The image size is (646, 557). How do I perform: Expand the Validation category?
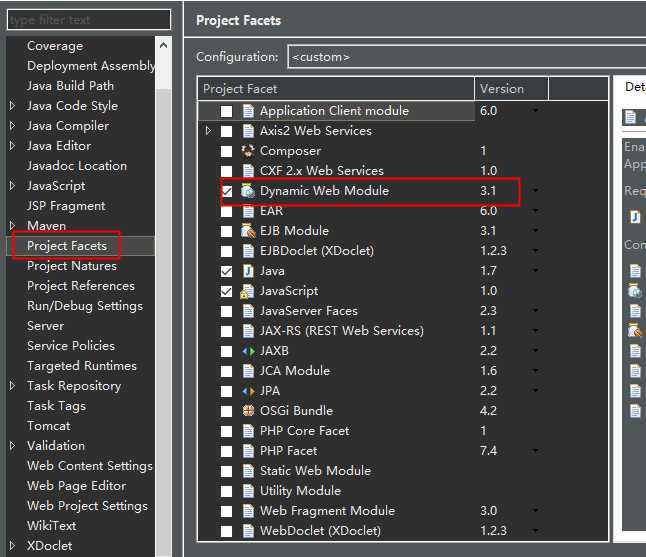(12, 446)
